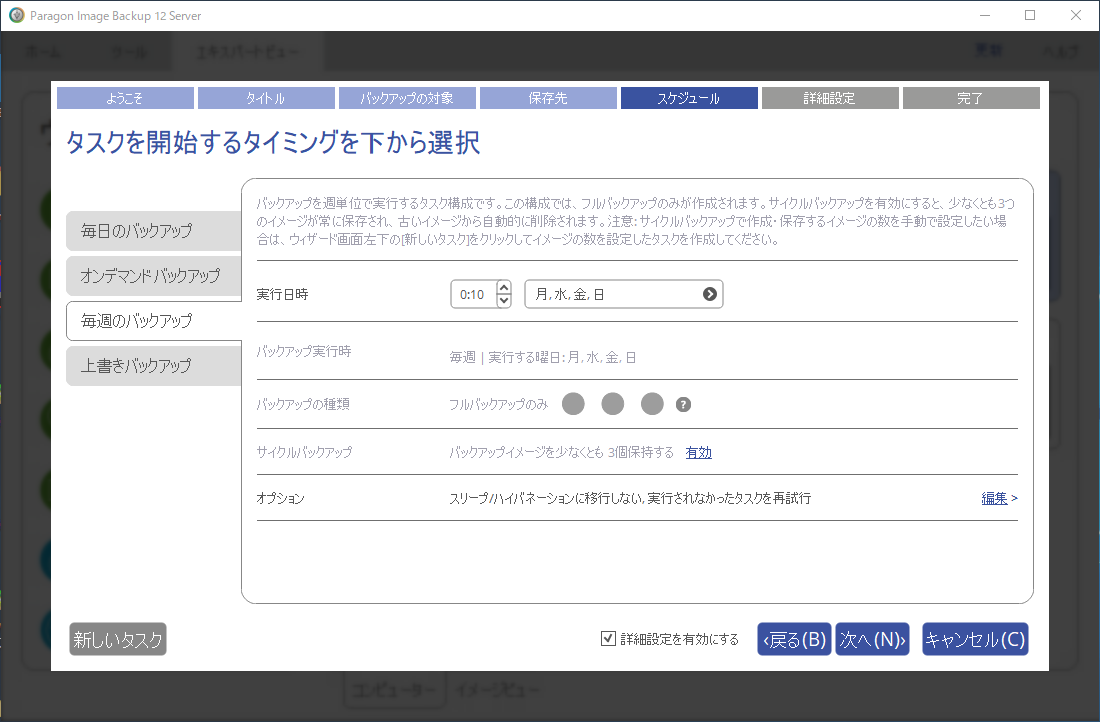Click the execution time field 0:10

(x=473, y=294)
